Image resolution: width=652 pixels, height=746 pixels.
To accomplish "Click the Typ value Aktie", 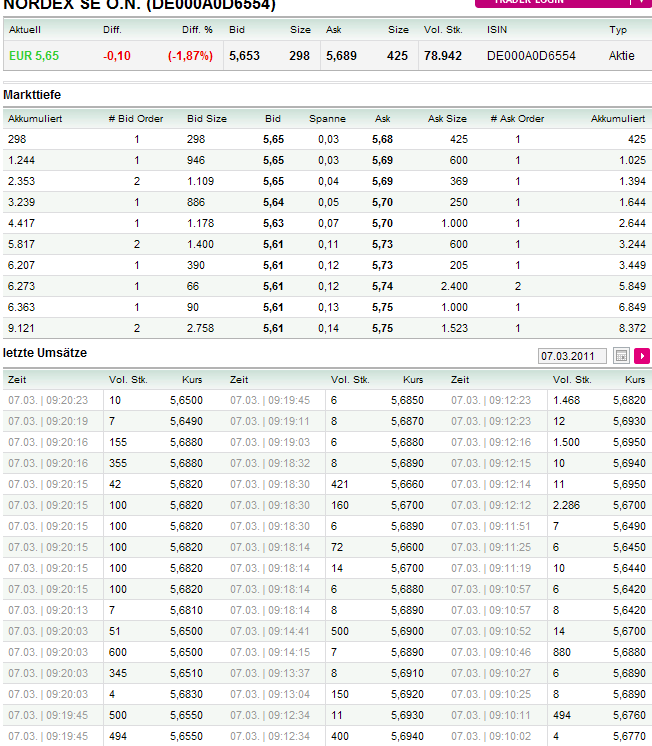I will [622, 56].
